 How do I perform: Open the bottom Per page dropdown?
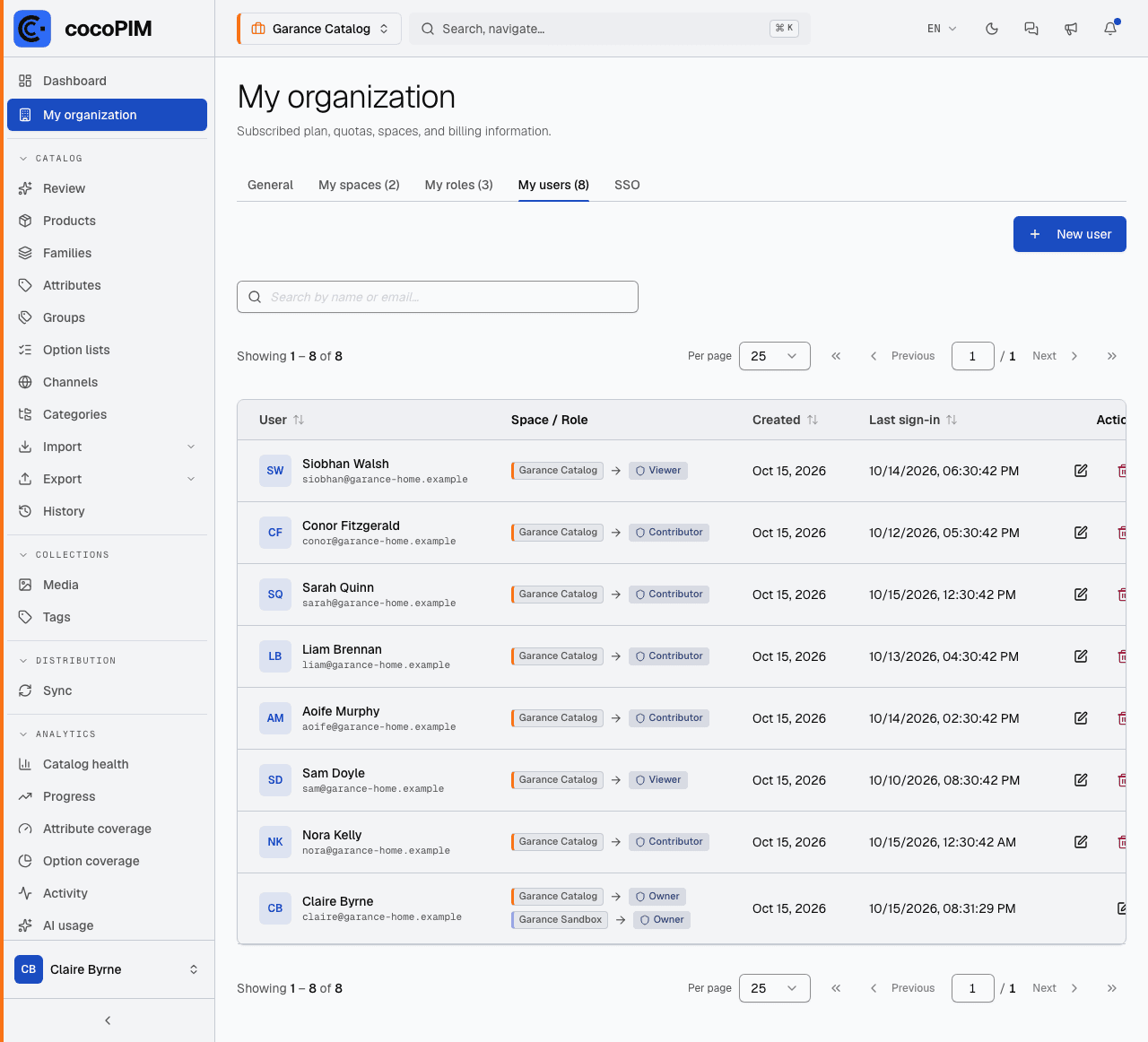pos(775,988)
